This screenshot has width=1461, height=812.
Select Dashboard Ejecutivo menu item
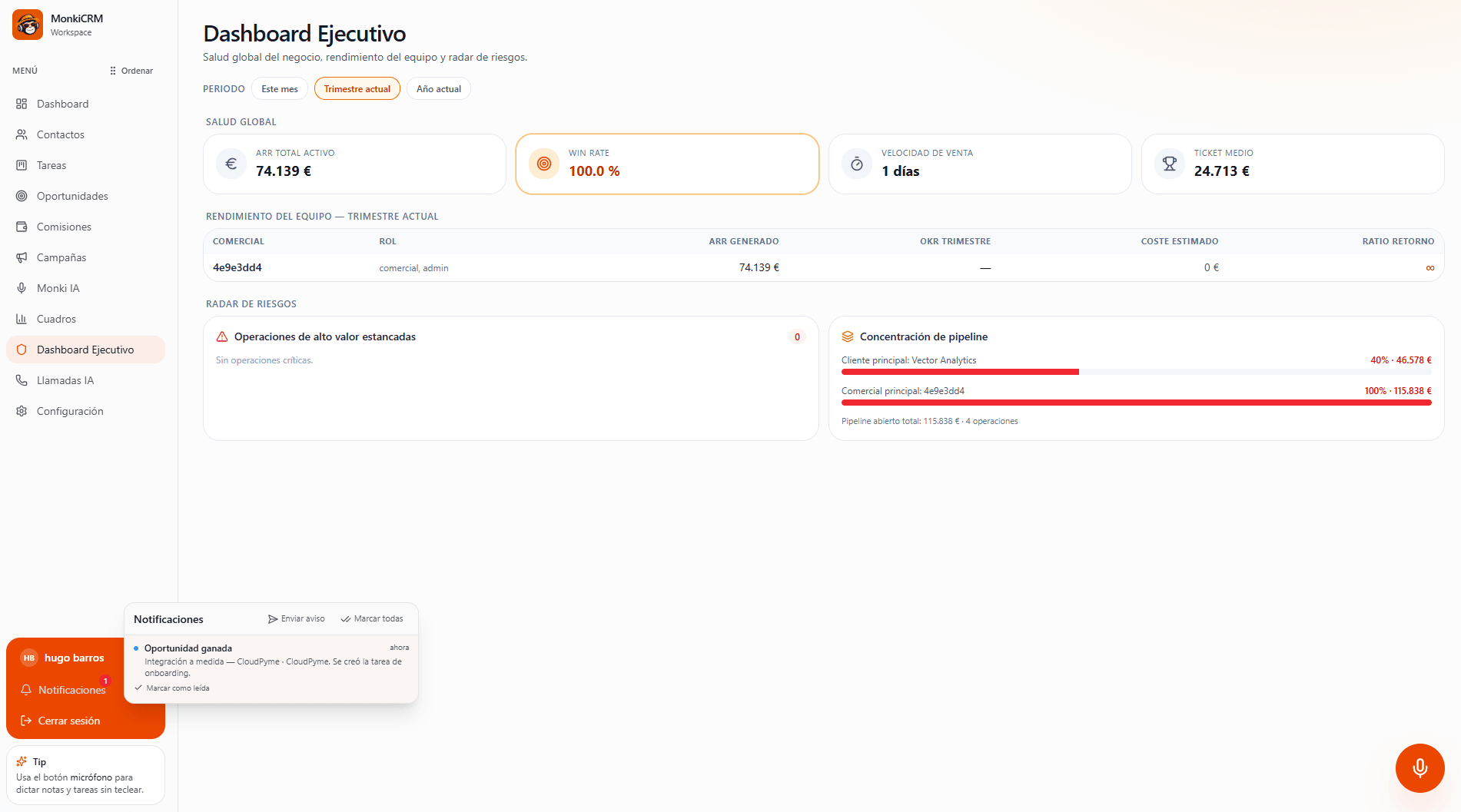tap(85, 350)
